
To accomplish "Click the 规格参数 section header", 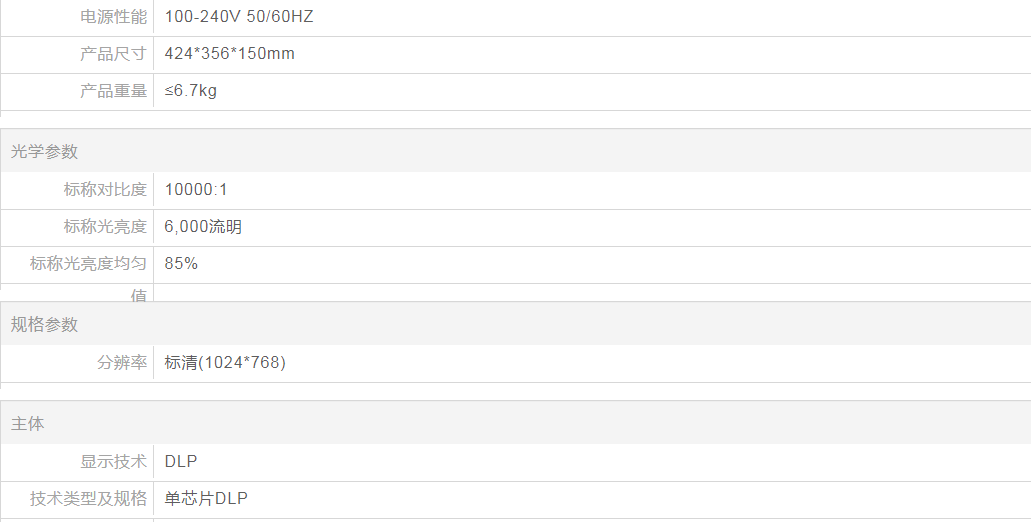I will (x=45, y=325).
